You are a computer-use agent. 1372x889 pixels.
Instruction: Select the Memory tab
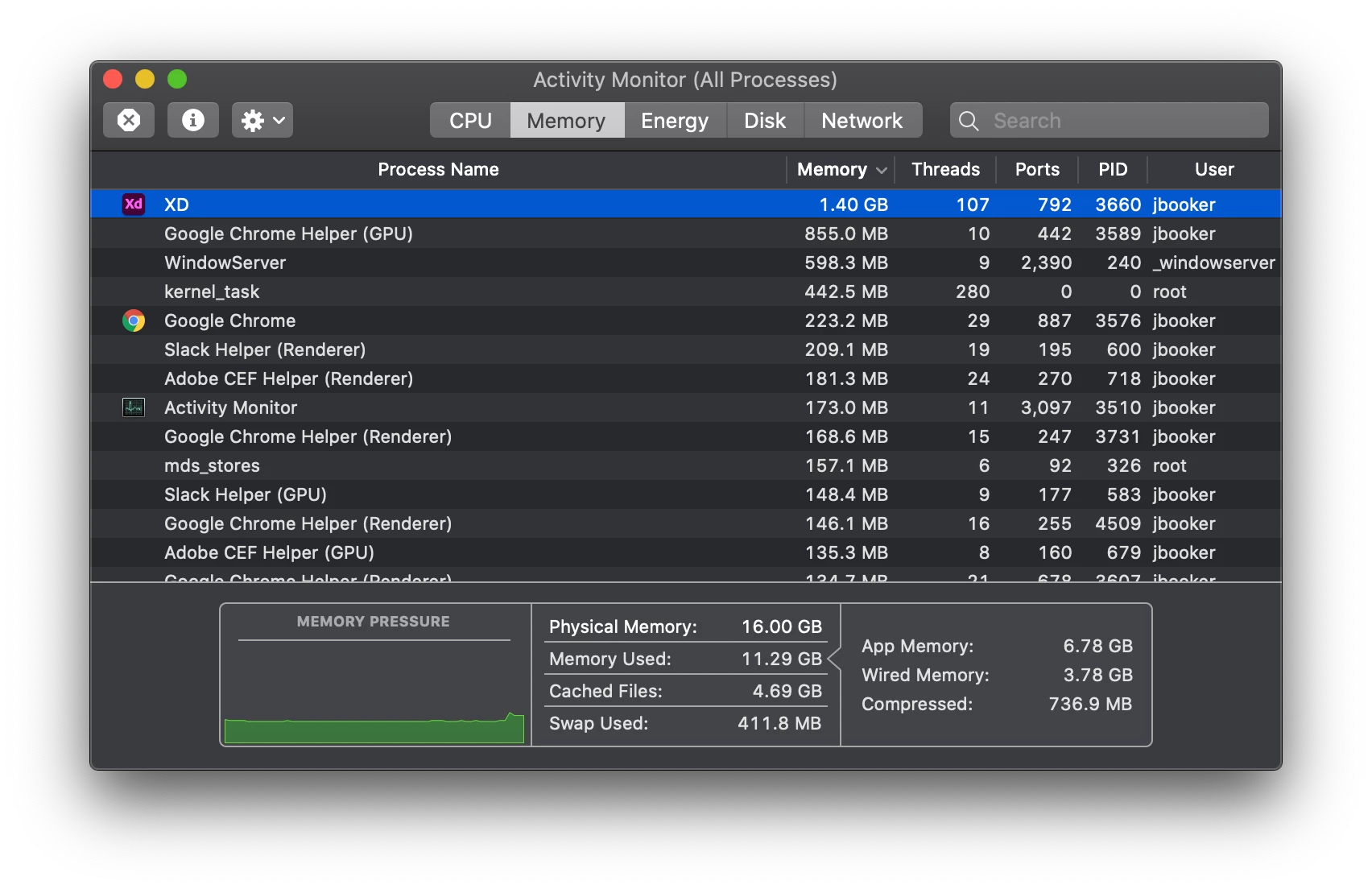[567, 120]
